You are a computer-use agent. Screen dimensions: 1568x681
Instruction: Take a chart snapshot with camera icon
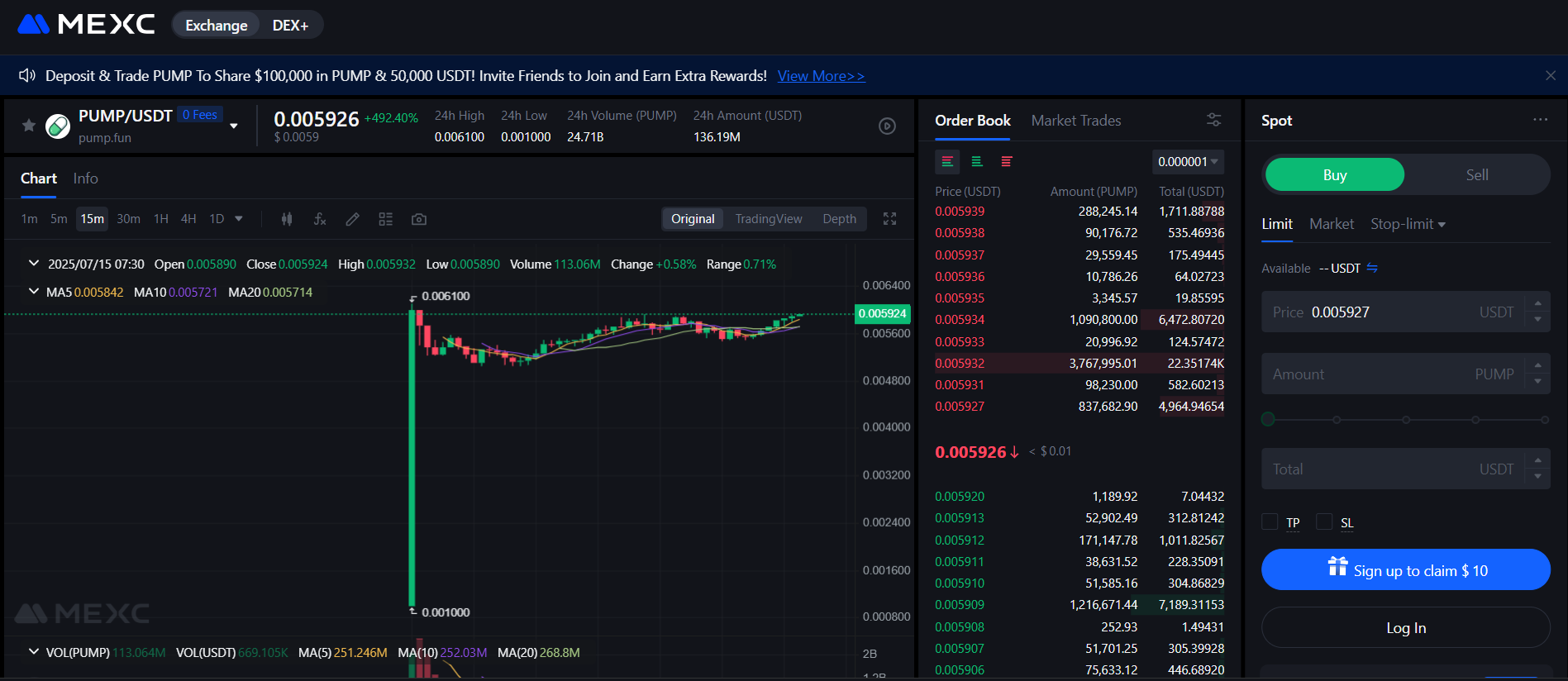[419, 219]
